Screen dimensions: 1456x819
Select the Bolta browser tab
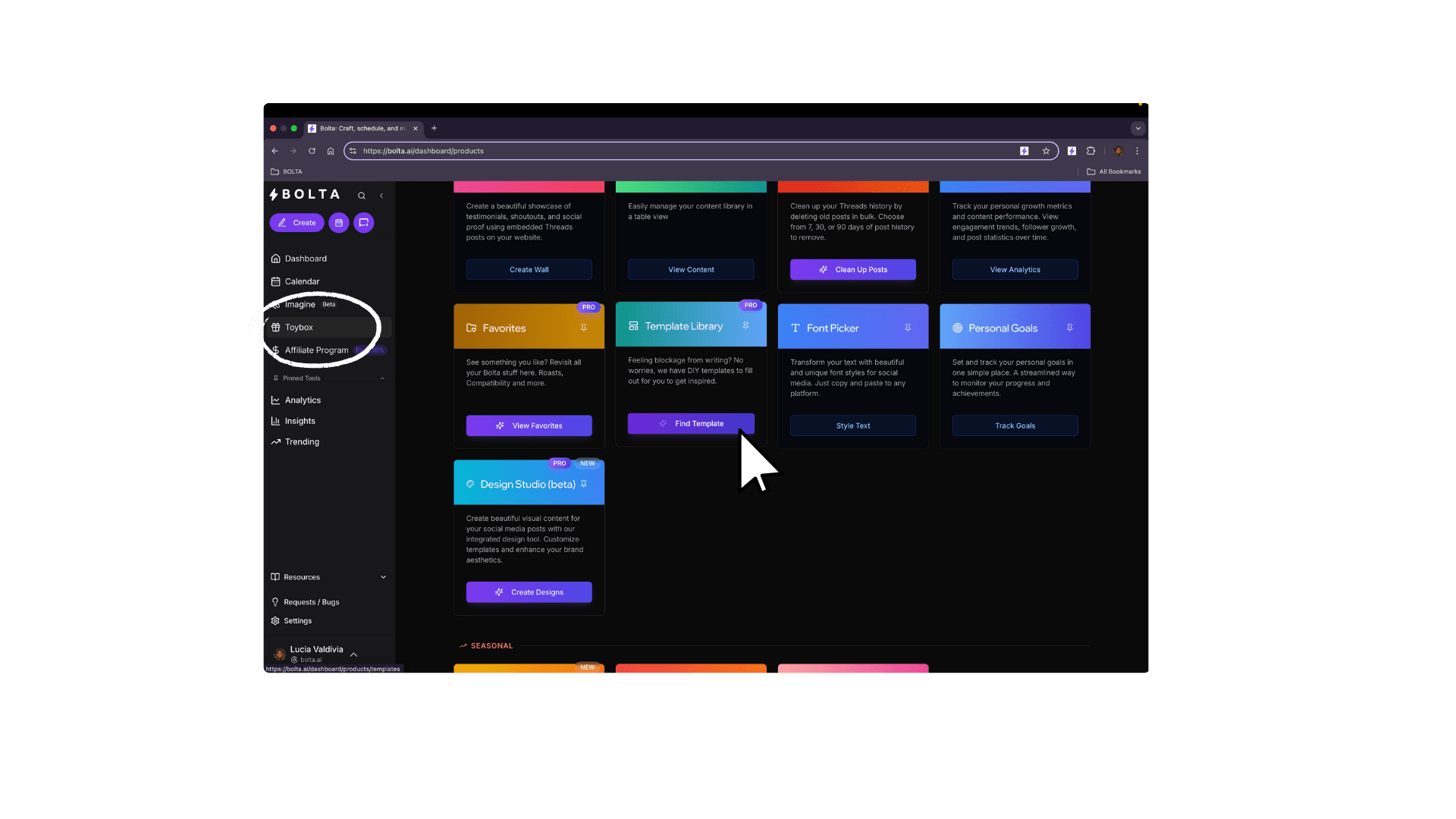click(x=362, y=129)
